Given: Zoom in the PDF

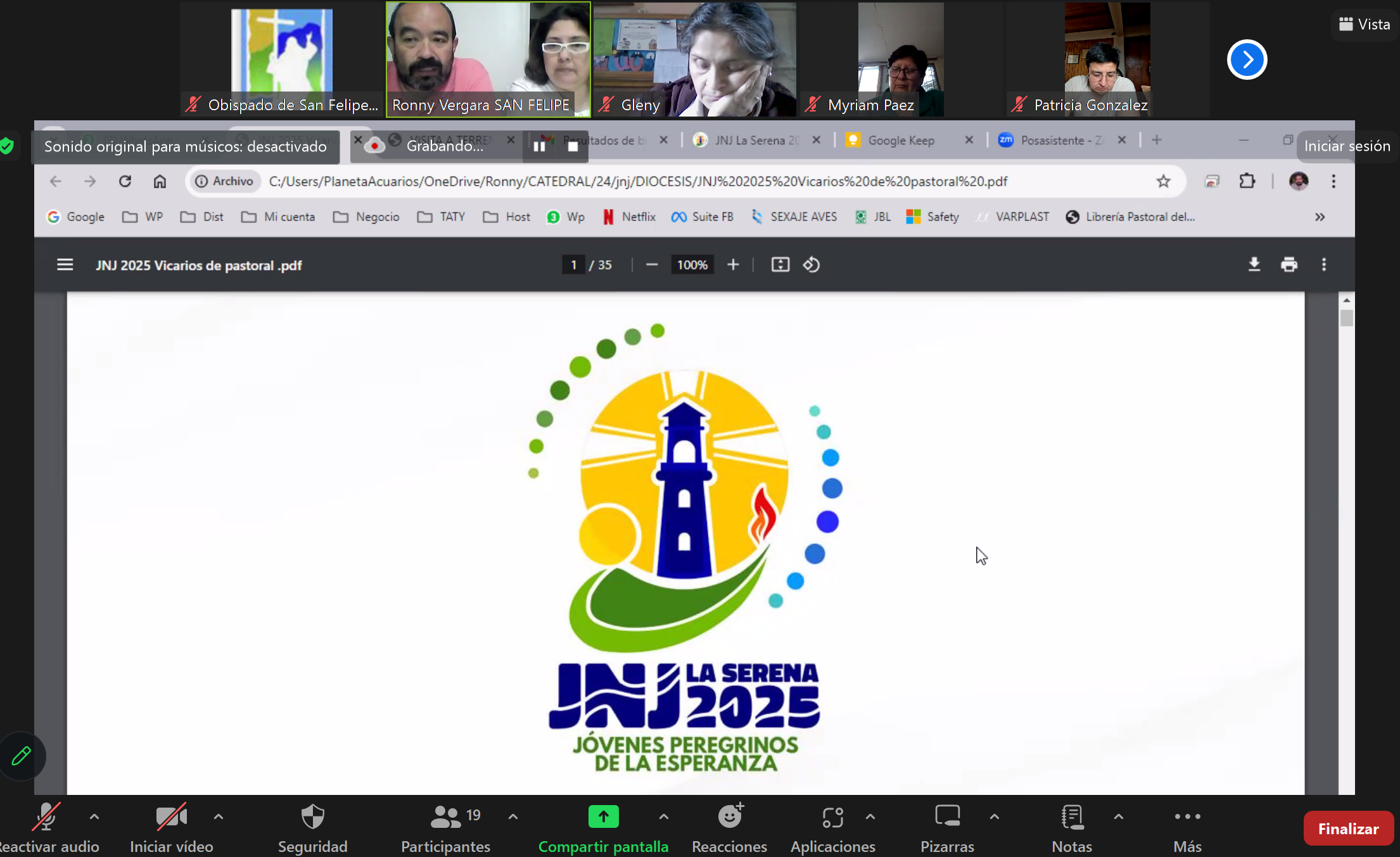Looking at the screenshot, I should [x=733, y=265].
